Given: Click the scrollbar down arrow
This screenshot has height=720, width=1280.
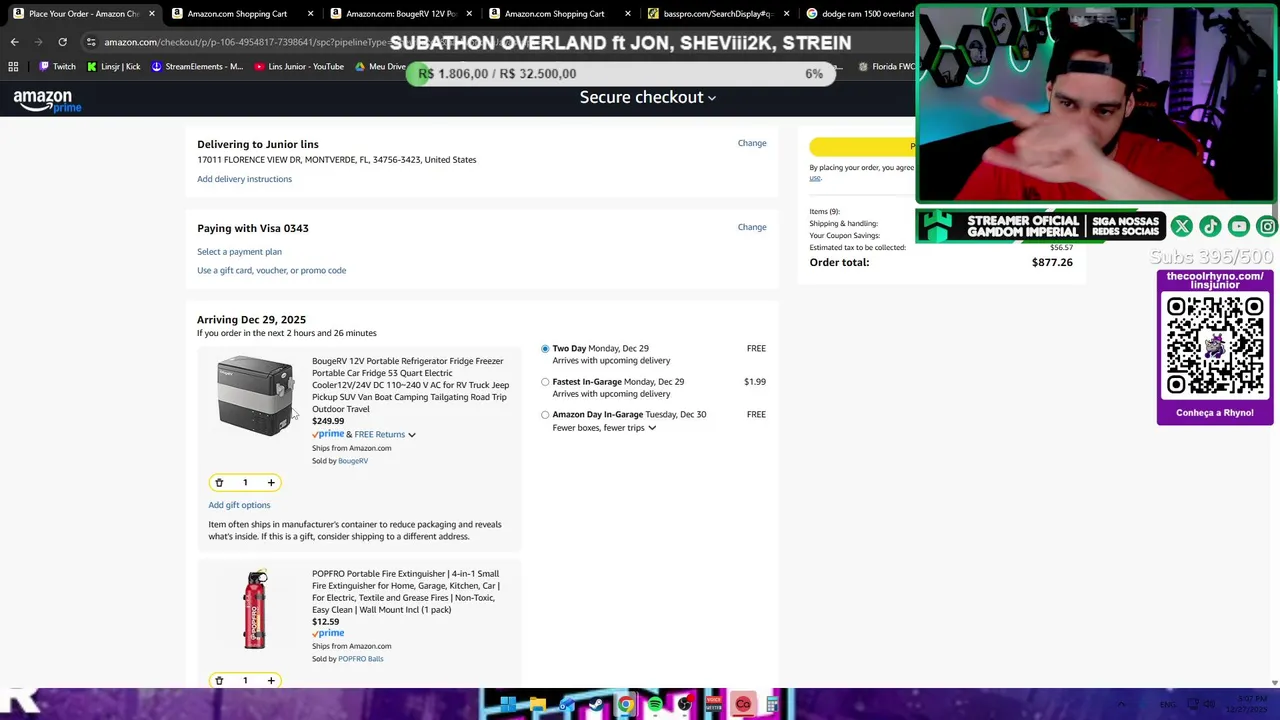Looking at the screenshot, I should pyautogui.click(x=1273, y=683).
